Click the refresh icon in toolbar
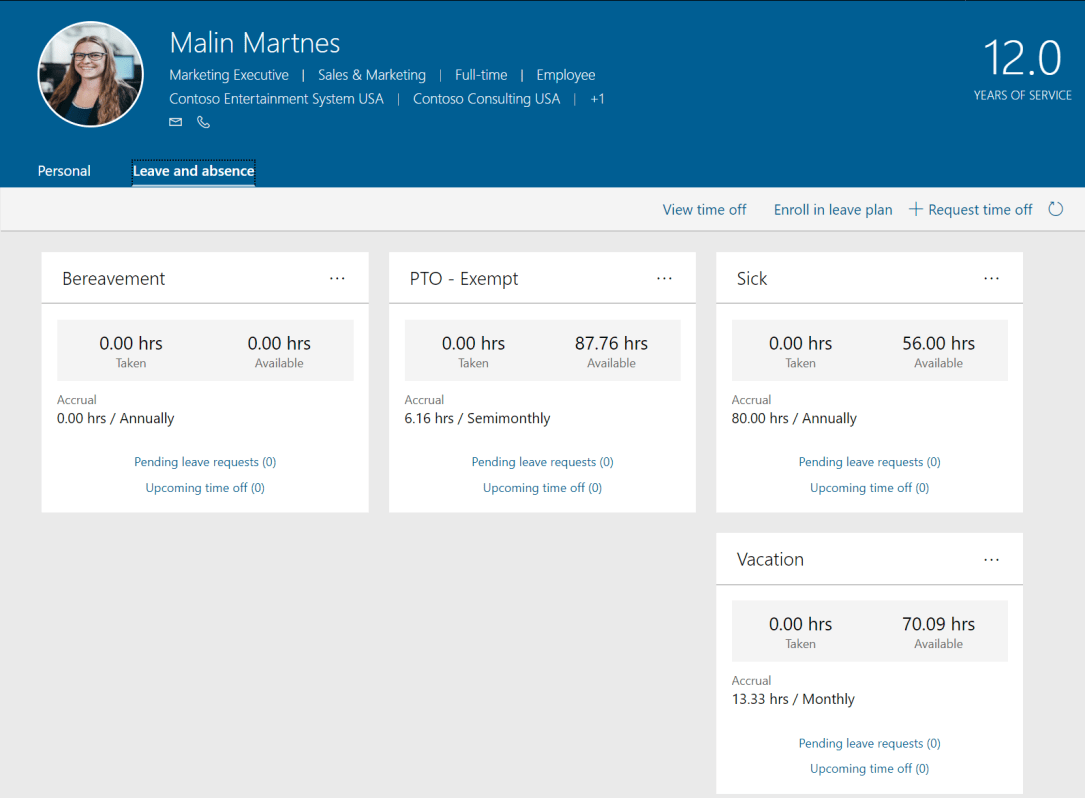Screen dimensions: 1085x798 (x=1056, y=209)
